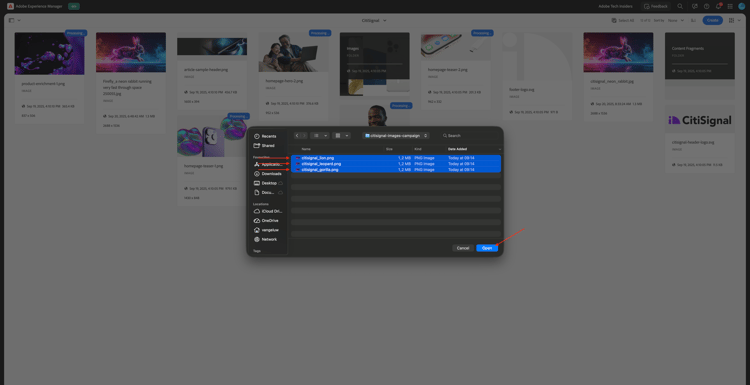
Task: Select citisignal_leopard.png in file list
Action: pyautogui.click(x=396, y=164)
